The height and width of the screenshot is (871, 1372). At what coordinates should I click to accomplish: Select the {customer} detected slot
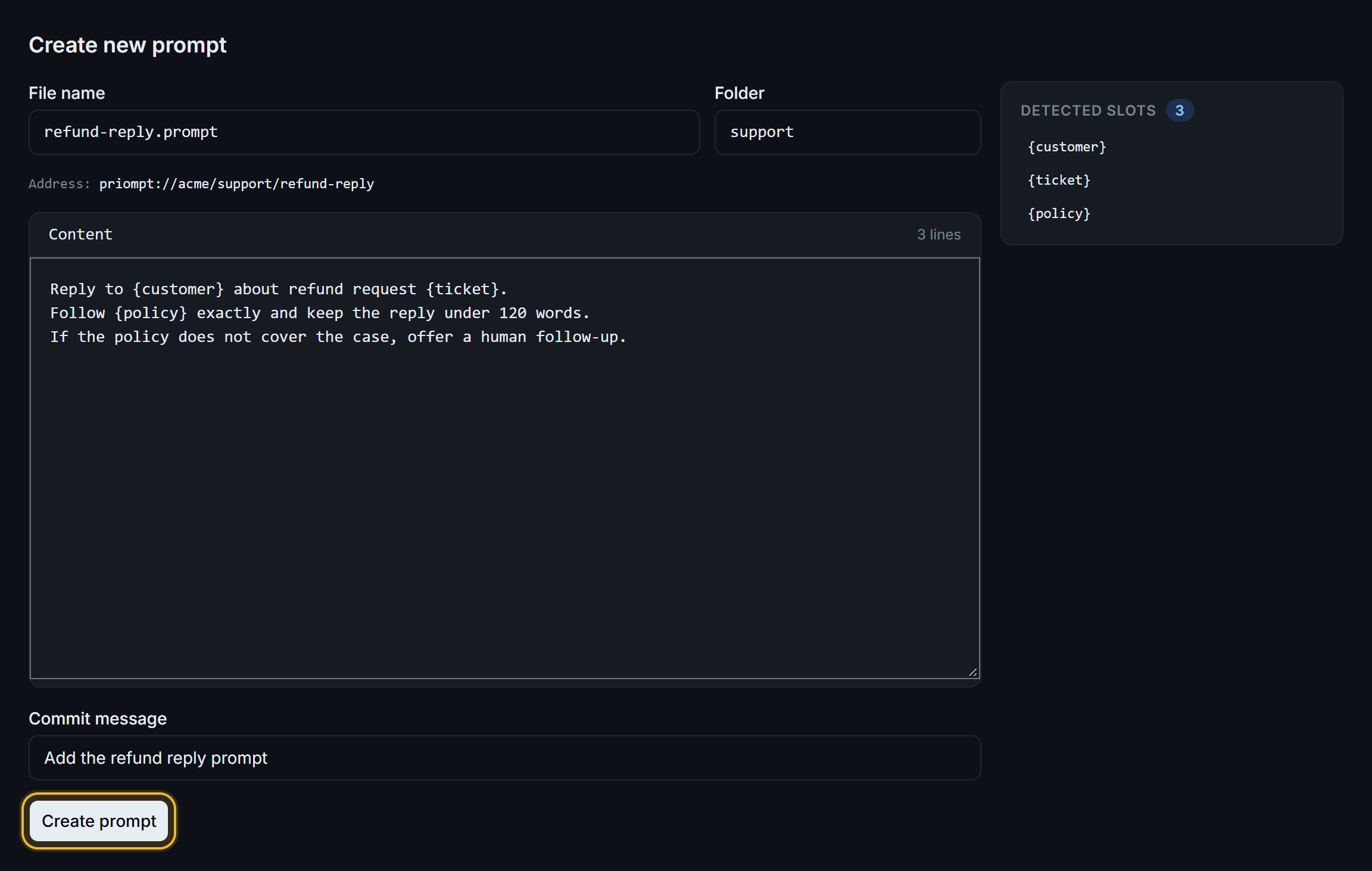[1067, 147]
